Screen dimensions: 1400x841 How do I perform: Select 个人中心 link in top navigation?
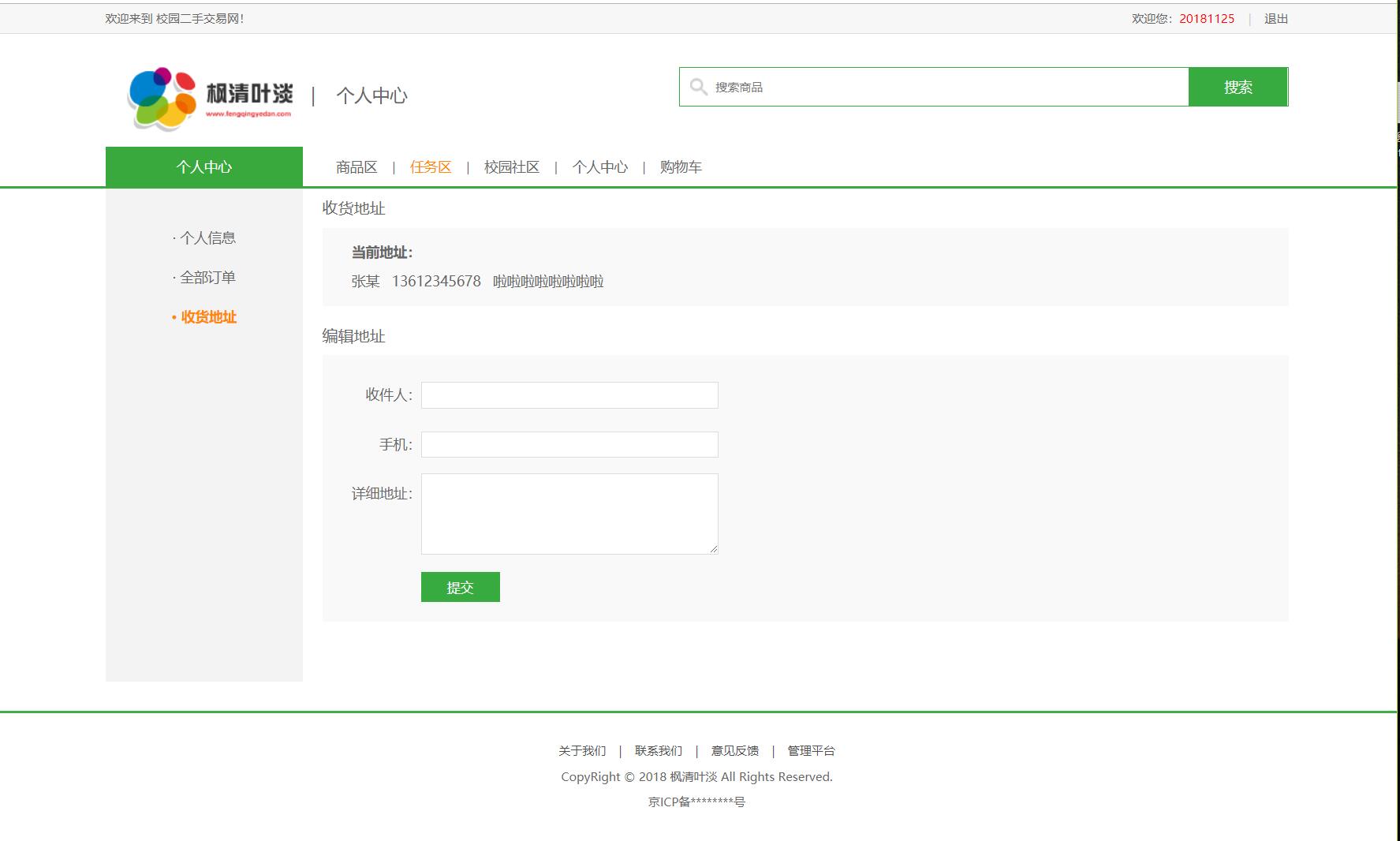click(x=600, y=167)
